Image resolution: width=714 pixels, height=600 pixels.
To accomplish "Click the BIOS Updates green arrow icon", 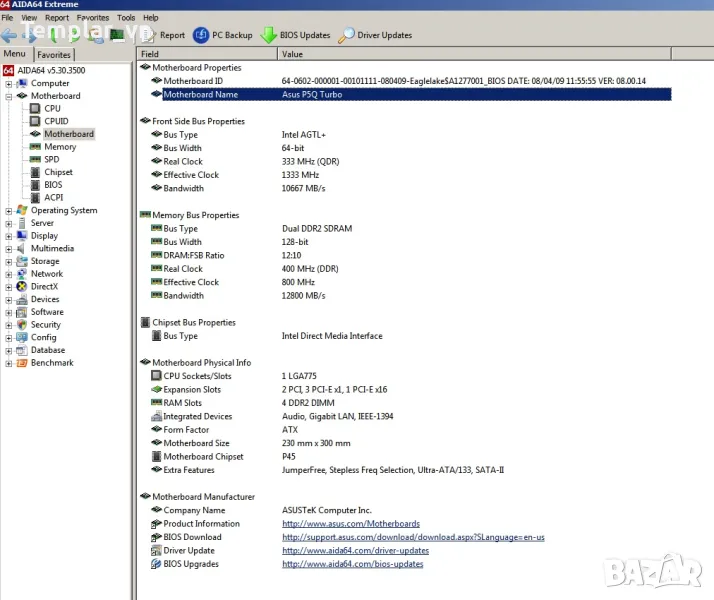I will tap(269, 35).
